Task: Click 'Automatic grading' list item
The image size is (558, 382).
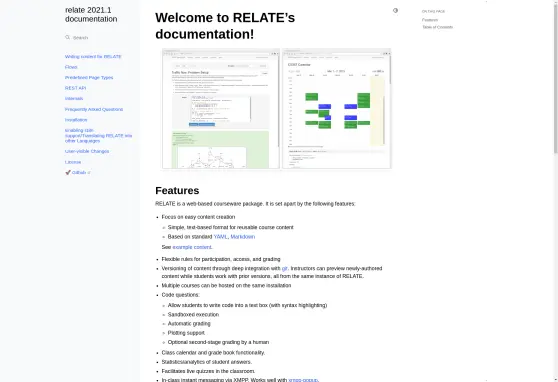Action: pyautogui.click(x=189, y=324)
